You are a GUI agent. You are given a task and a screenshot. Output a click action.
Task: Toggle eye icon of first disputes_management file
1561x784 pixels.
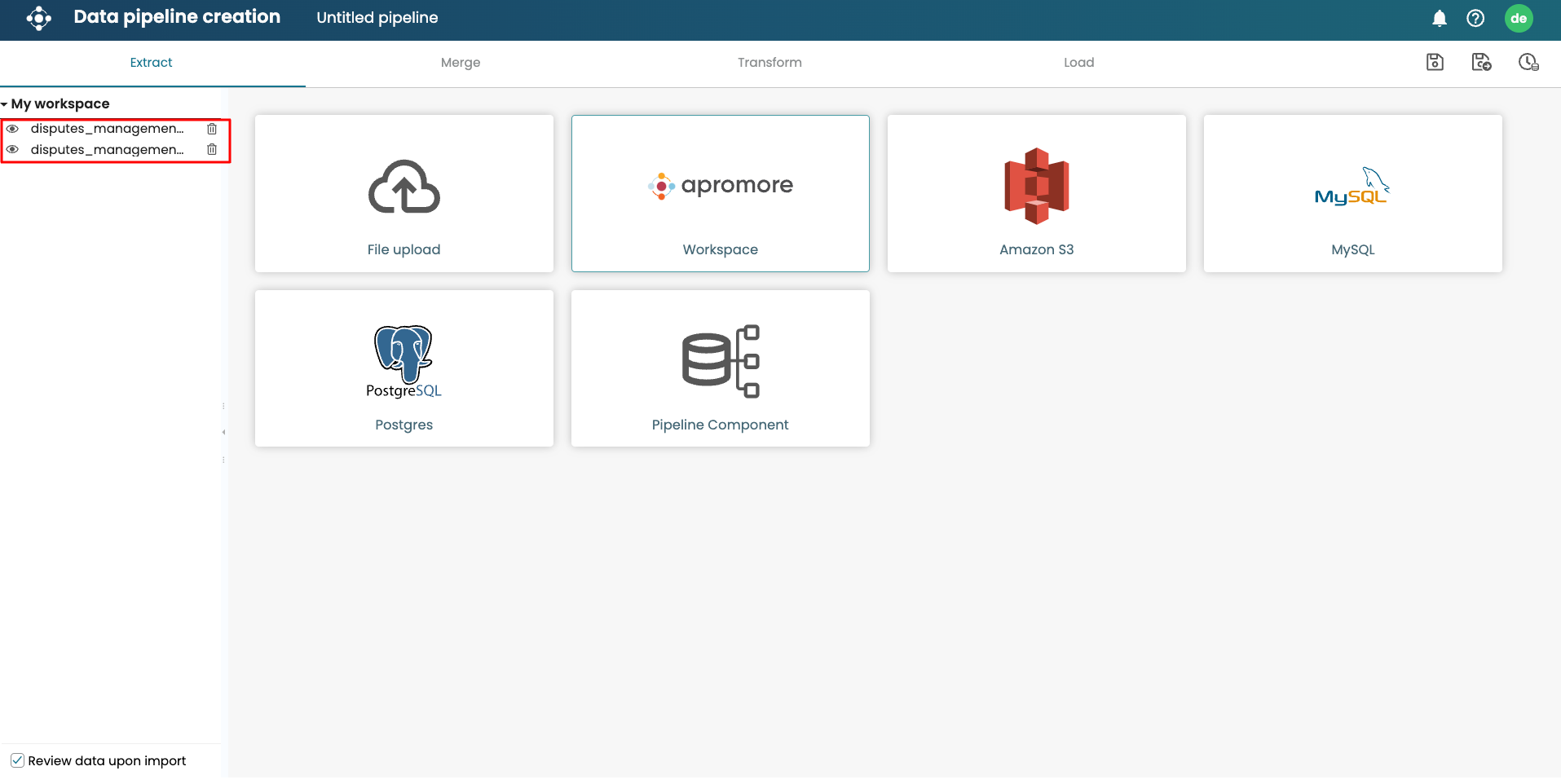click(12, 129)
